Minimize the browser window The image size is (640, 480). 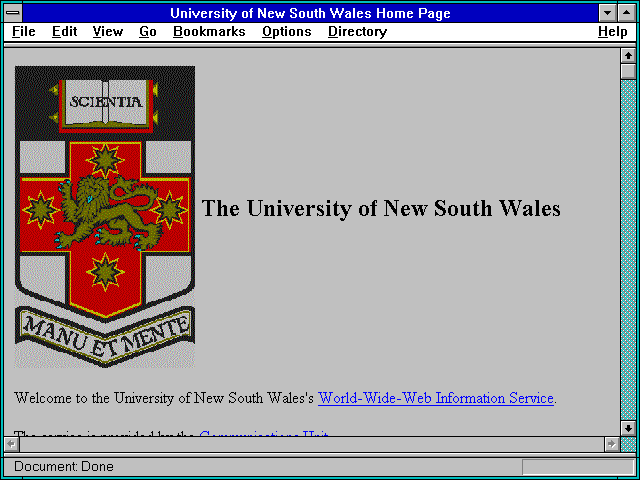[x=607, y=13]
